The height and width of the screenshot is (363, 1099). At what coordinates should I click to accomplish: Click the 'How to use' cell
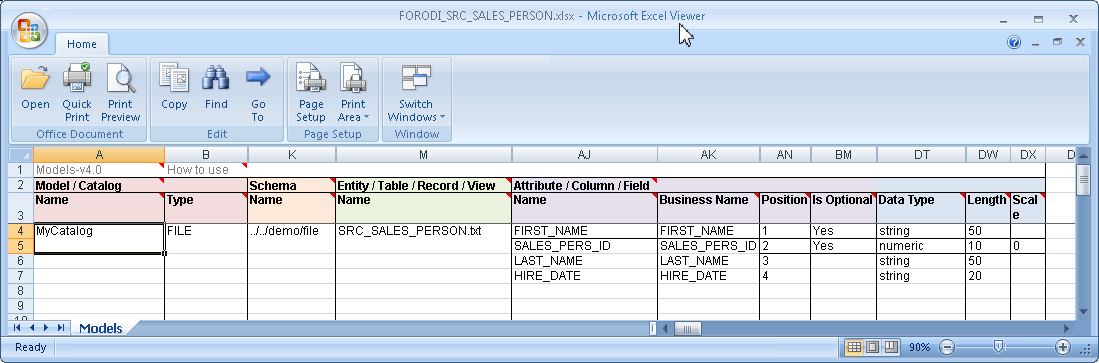coord(206,170)
